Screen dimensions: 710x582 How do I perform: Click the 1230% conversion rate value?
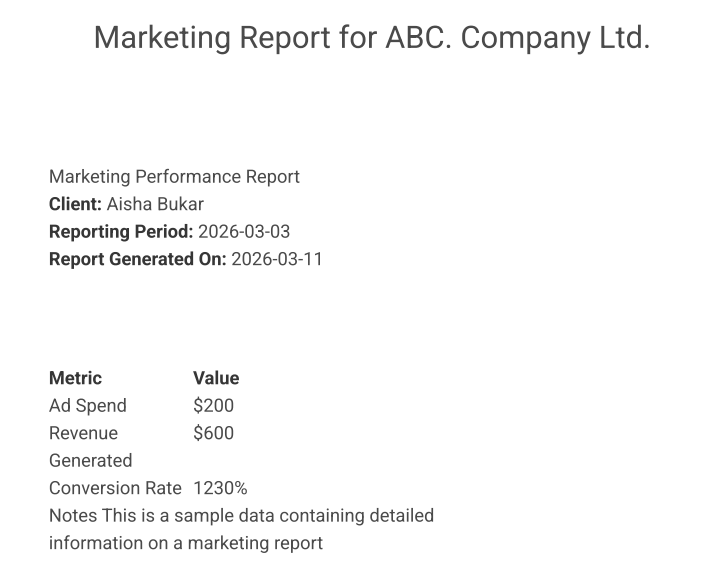pos(220,488)
